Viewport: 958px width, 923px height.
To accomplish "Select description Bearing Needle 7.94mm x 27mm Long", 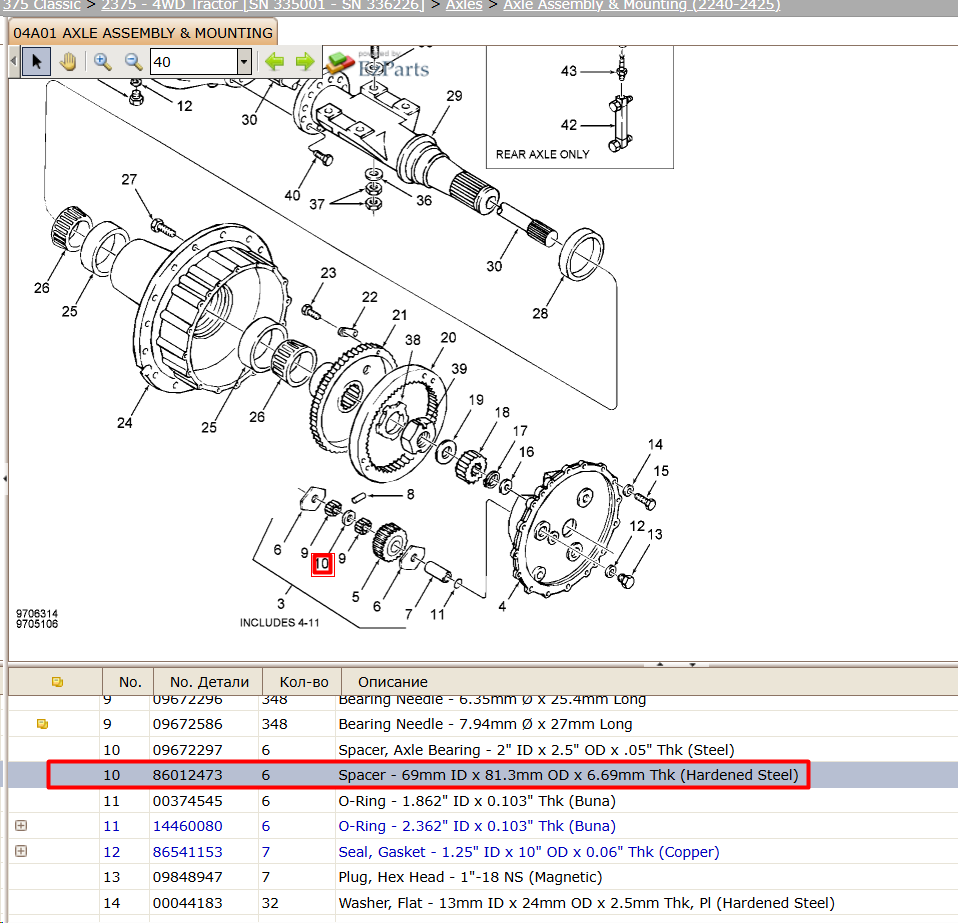I will pos(485,724).
